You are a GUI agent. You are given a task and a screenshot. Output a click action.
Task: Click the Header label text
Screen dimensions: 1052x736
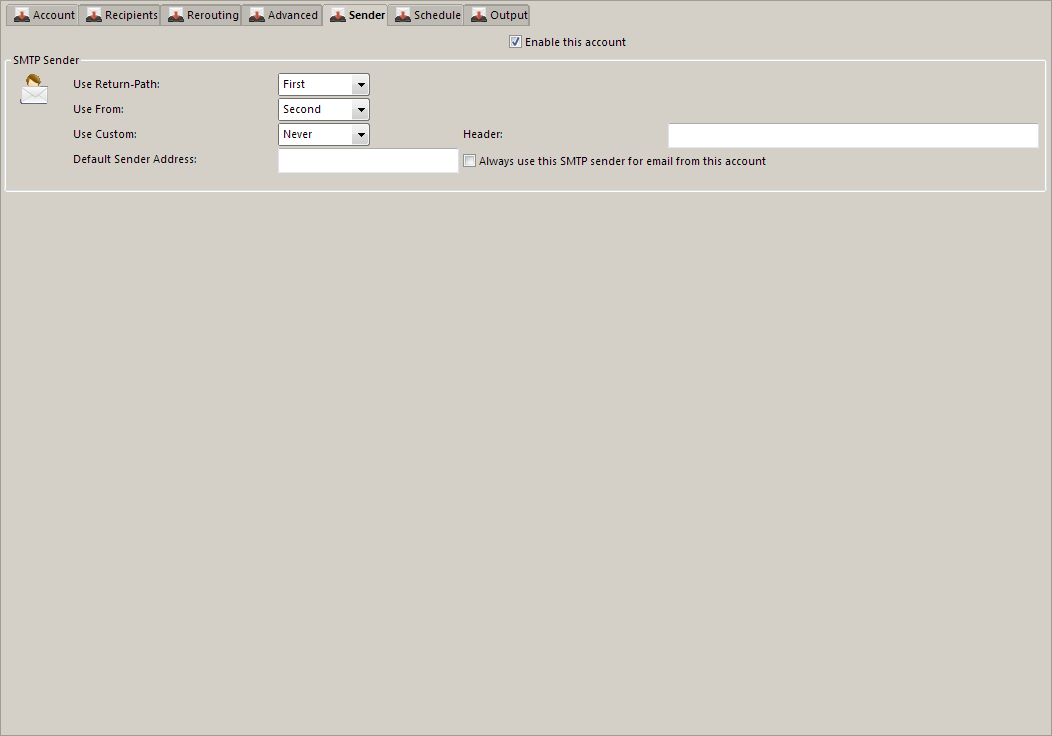482,134
